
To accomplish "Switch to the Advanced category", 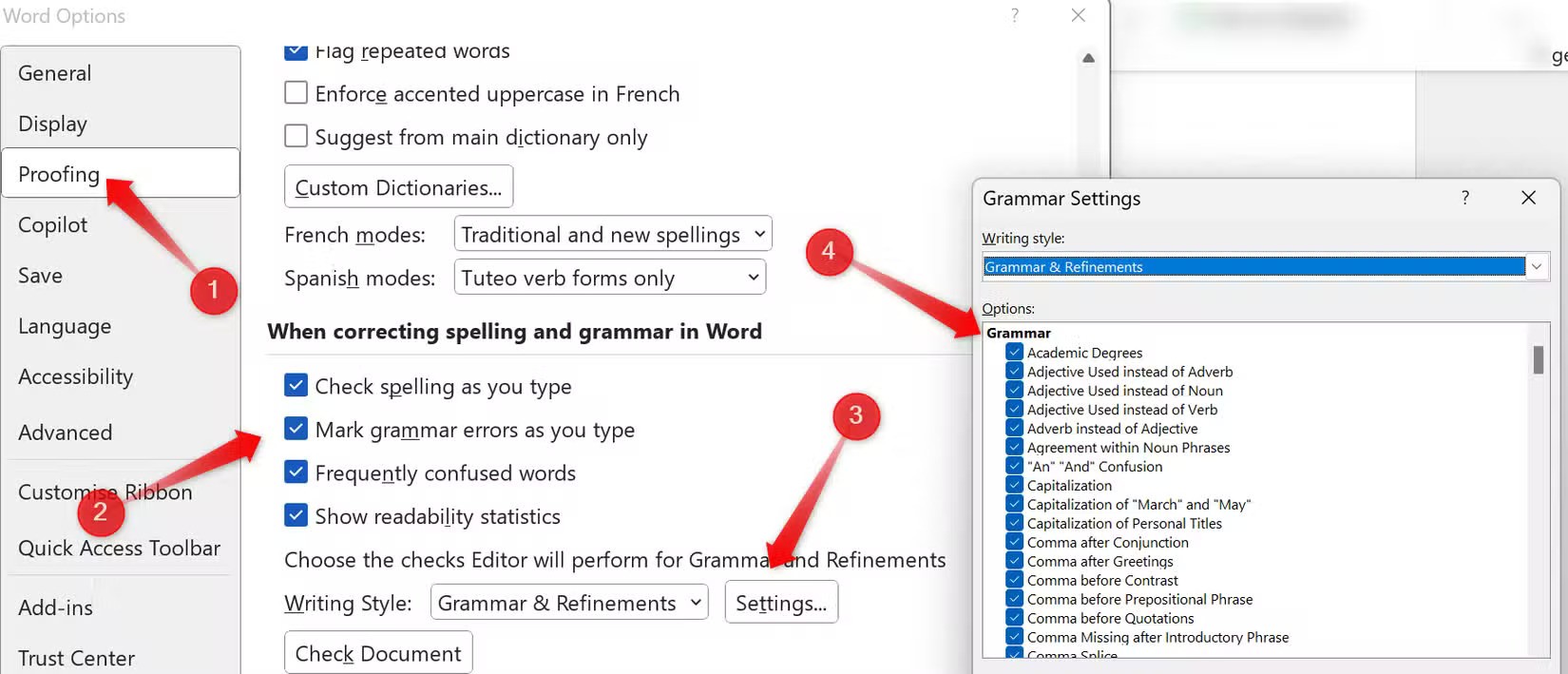I will pyautogui.click(x=65, y=433).
